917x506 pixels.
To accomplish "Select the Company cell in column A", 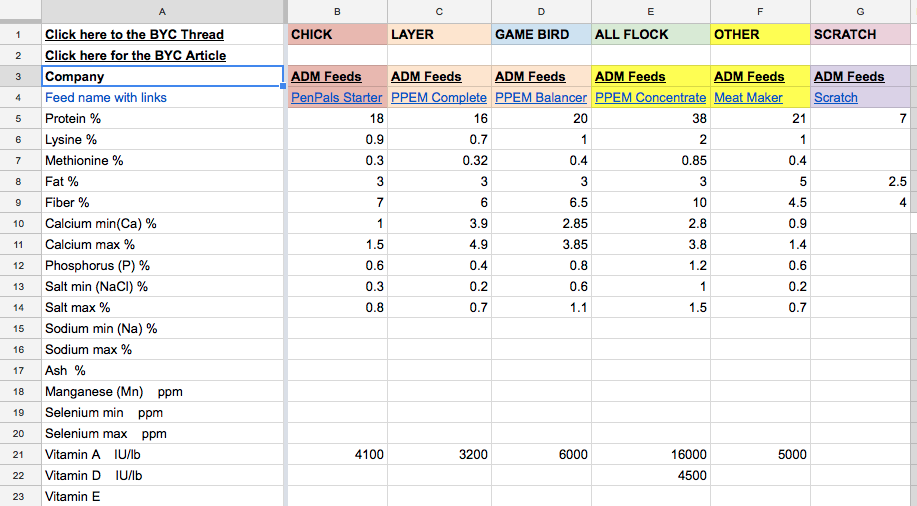I will tap(163, 76).
